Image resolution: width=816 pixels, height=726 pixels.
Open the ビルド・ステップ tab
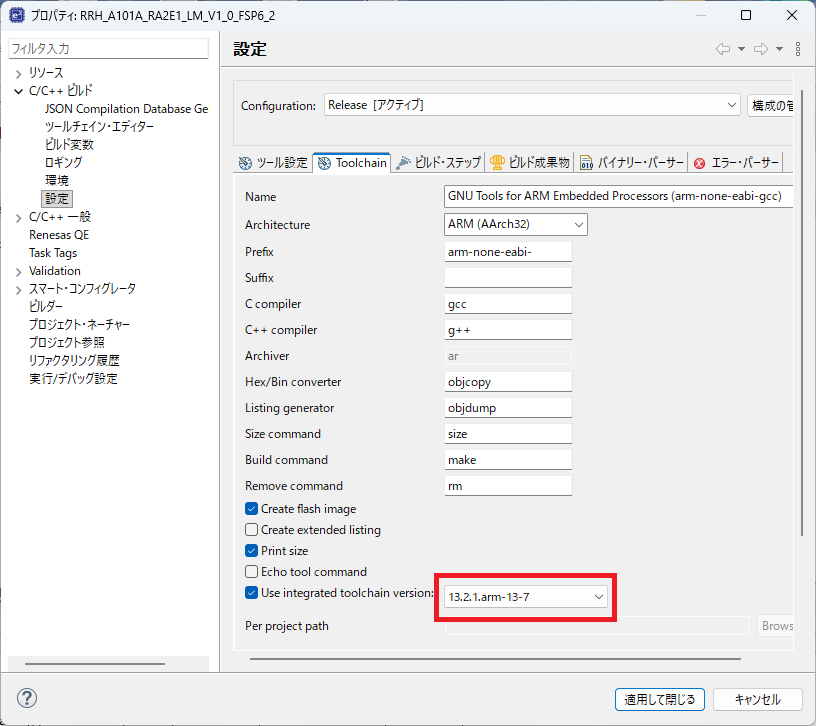pos(439,162)
